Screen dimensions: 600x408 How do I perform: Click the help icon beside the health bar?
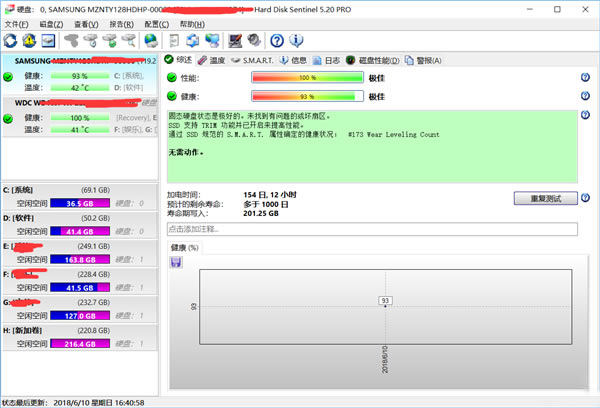[x=585, y=97]
